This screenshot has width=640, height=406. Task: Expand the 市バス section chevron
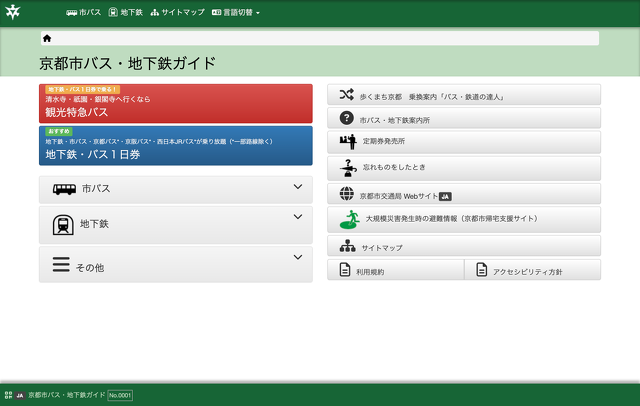(x=297, y=187)
